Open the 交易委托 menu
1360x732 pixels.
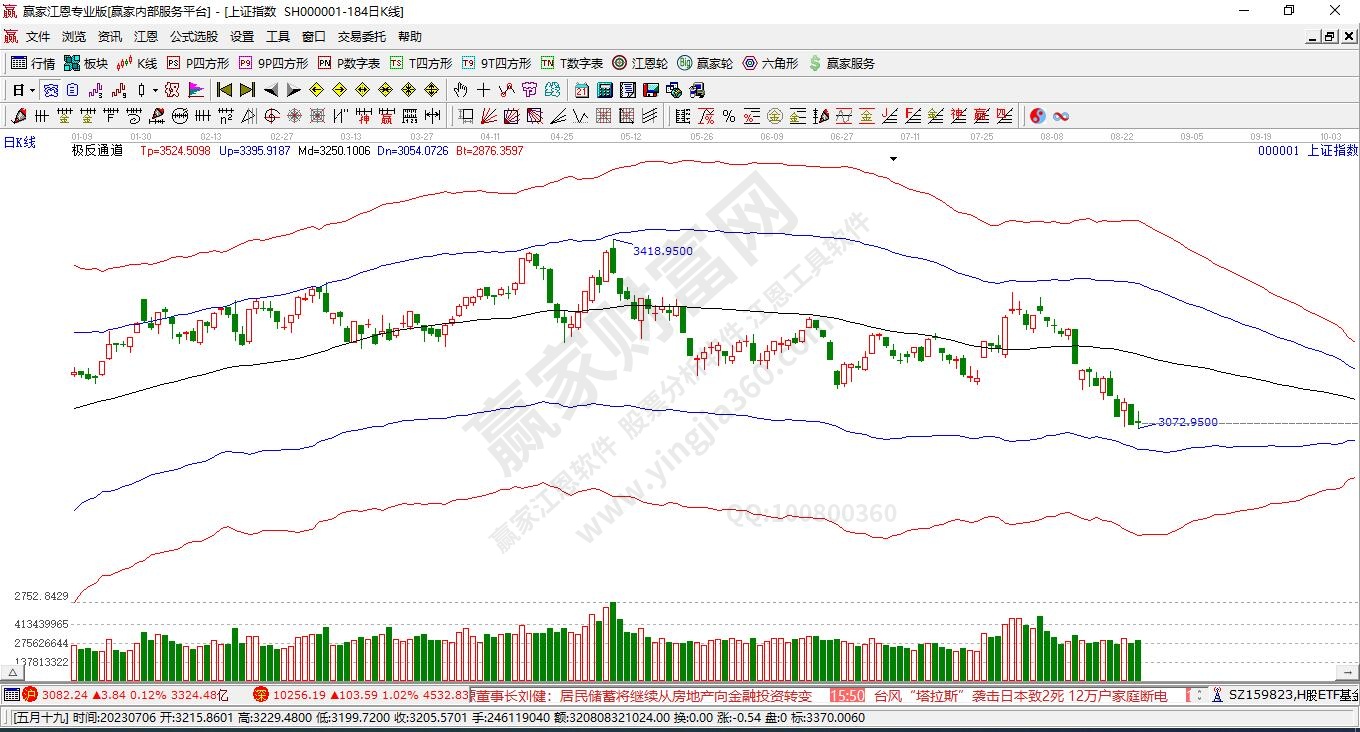pyautogui.click(x=361, y=37)
